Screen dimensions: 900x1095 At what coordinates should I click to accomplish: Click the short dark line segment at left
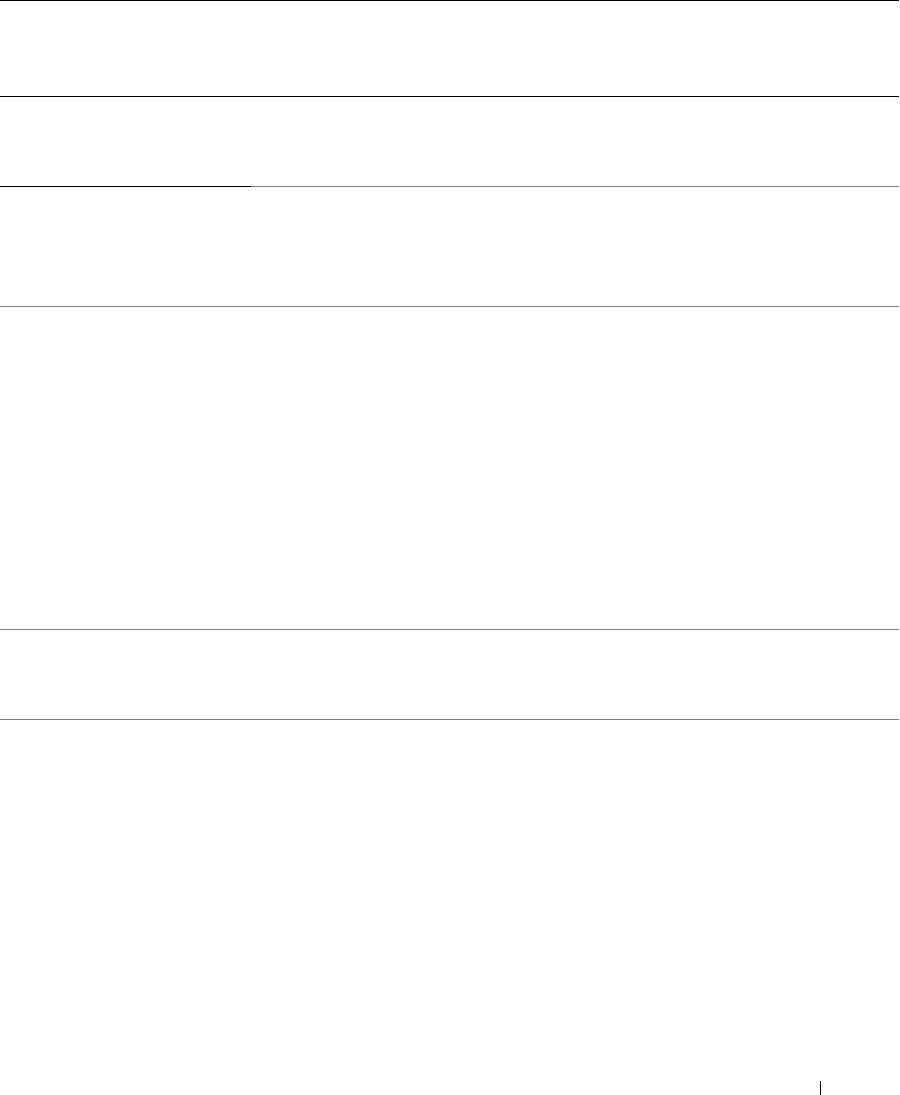pyautogui.click(x=125, y=185)
